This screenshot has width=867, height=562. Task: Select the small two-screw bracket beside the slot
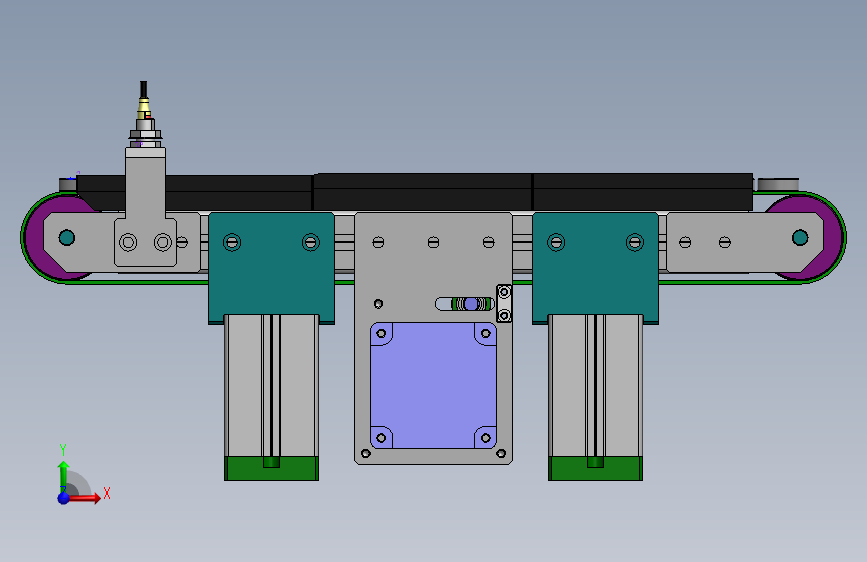[x=504, y=304]
